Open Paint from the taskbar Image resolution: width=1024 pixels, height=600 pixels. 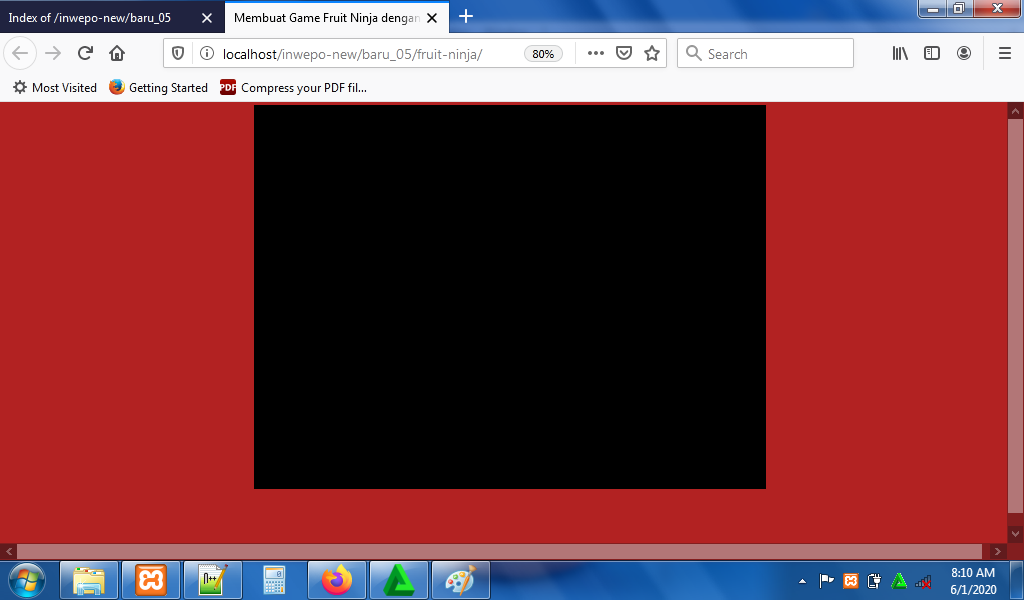point(460,580)
